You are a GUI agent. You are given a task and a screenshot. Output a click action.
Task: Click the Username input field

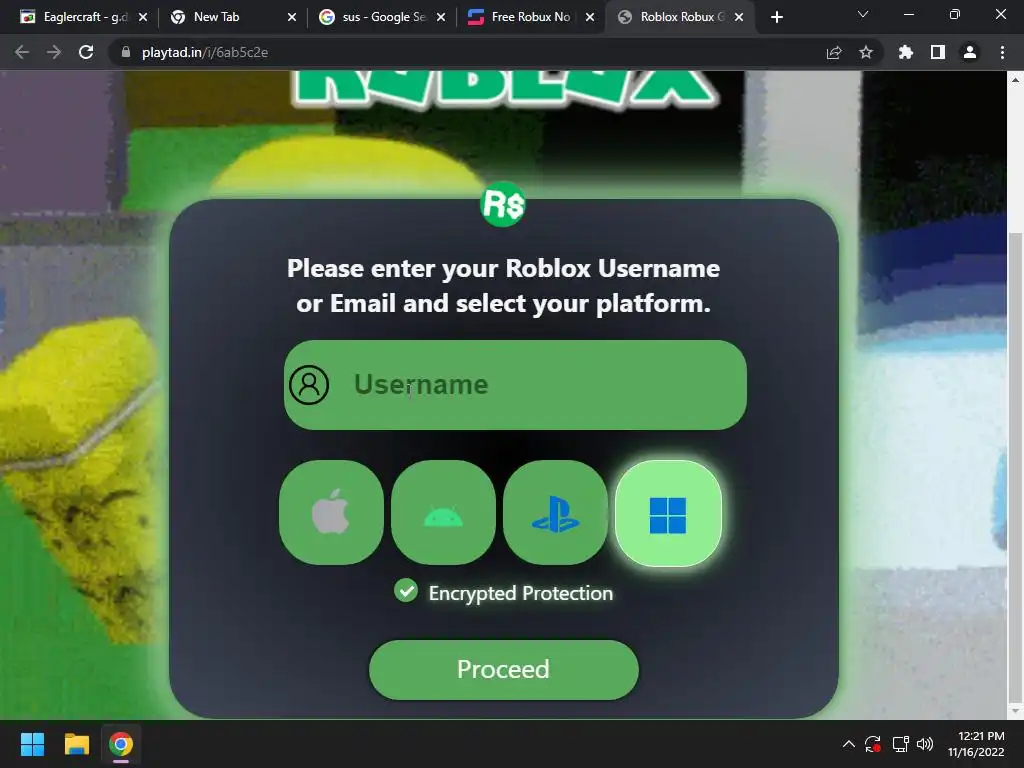click(515, 385)
